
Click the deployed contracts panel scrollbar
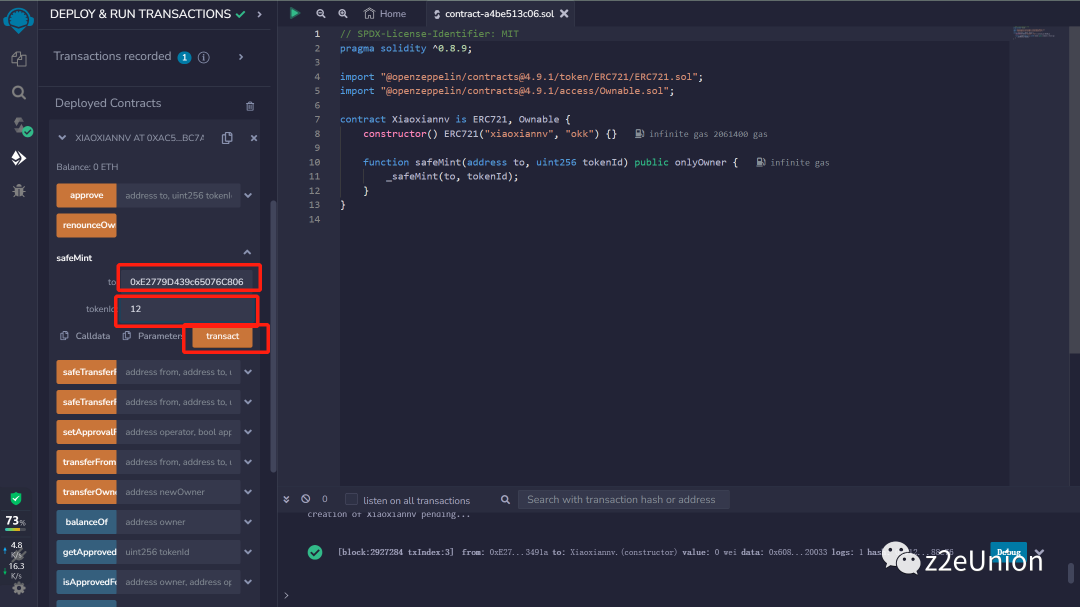[273, 330]
